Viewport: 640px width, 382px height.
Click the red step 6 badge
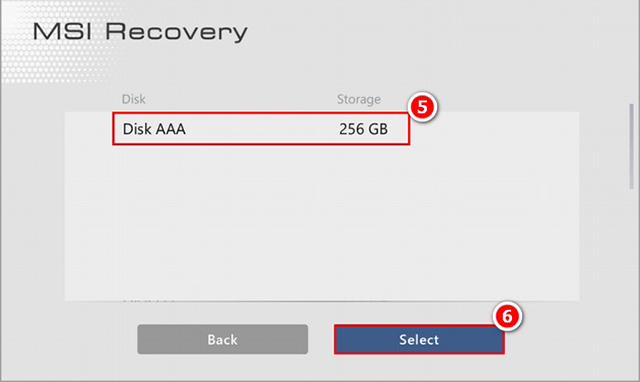tap(507, 316)
